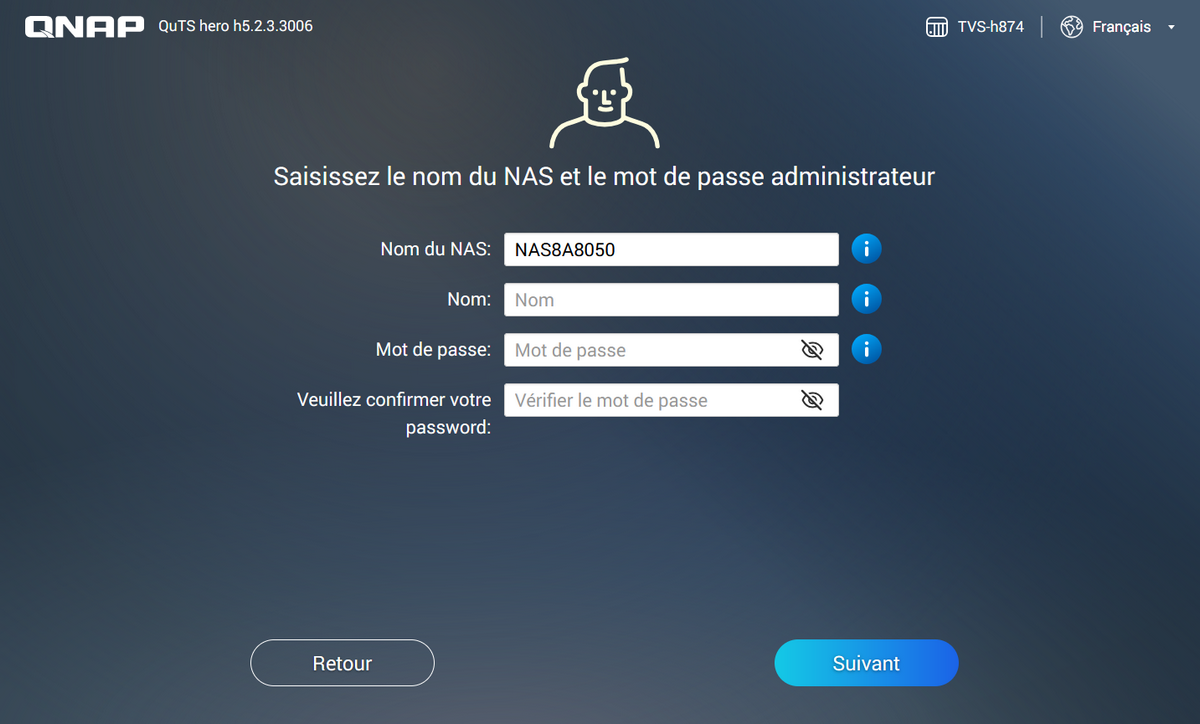Open the Français language dropdown
The height and width of the screenshot is (724, 1200).
1121,27
